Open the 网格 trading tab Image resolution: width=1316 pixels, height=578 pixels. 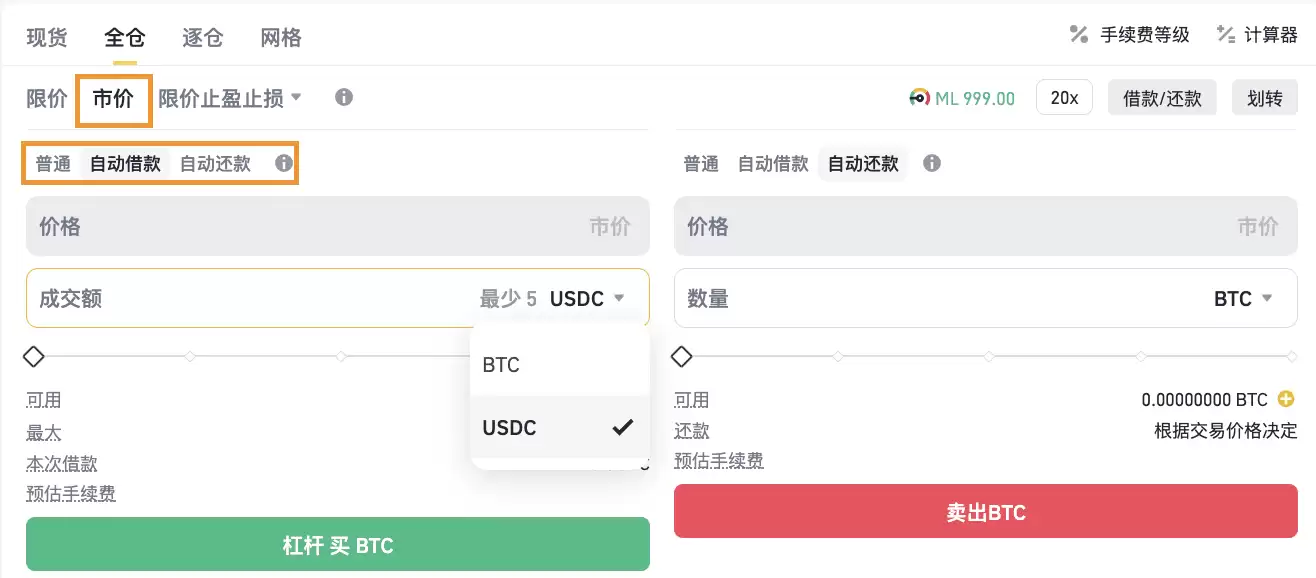click(279, 37)
